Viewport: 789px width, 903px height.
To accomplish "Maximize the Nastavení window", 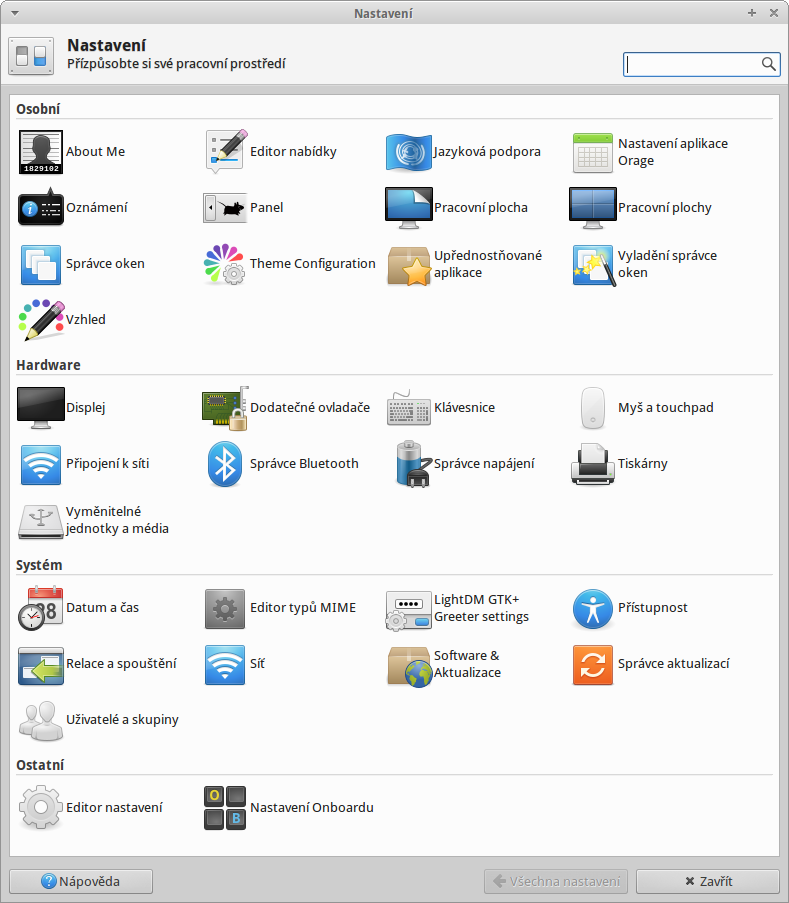I will 752,13.
